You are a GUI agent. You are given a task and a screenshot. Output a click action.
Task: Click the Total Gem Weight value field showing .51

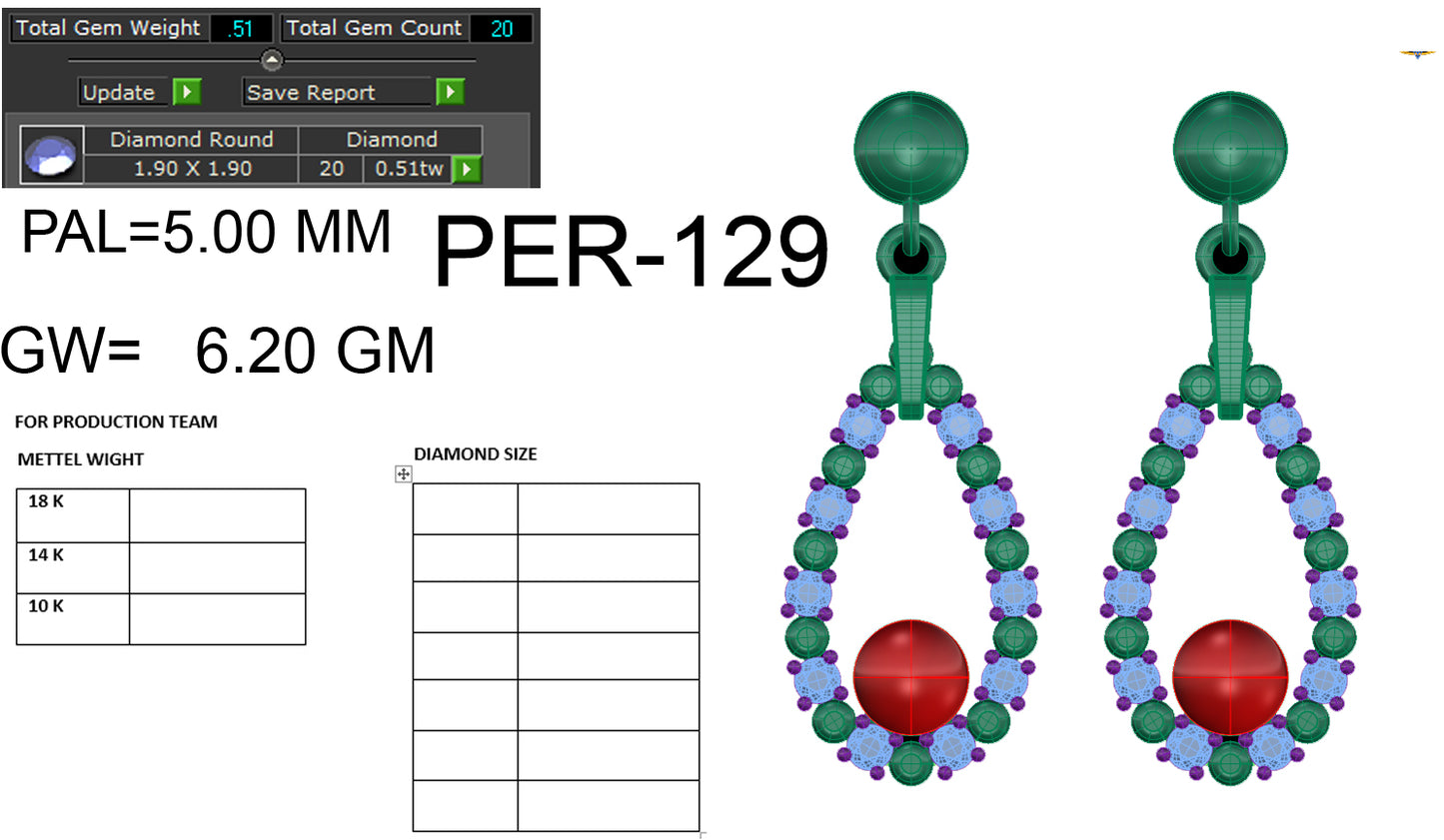241,28
